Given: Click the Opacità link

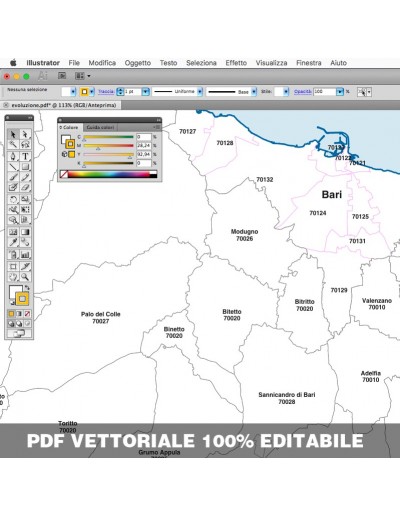Looking at the screenshot, I should pyautogui.click(x=303, y=91).
